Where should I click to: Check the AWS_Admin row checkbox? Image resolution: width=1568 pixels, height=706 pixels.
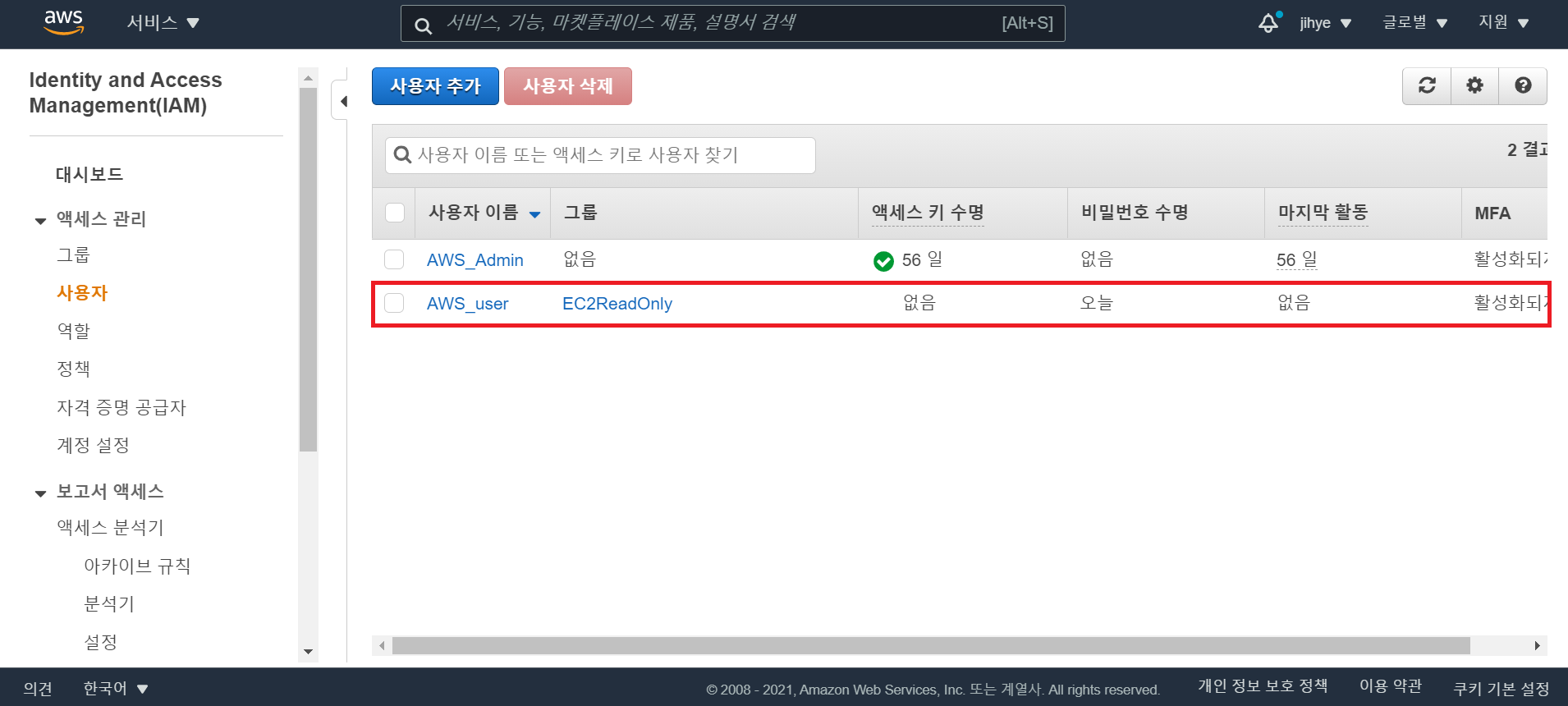click(394, 259)
